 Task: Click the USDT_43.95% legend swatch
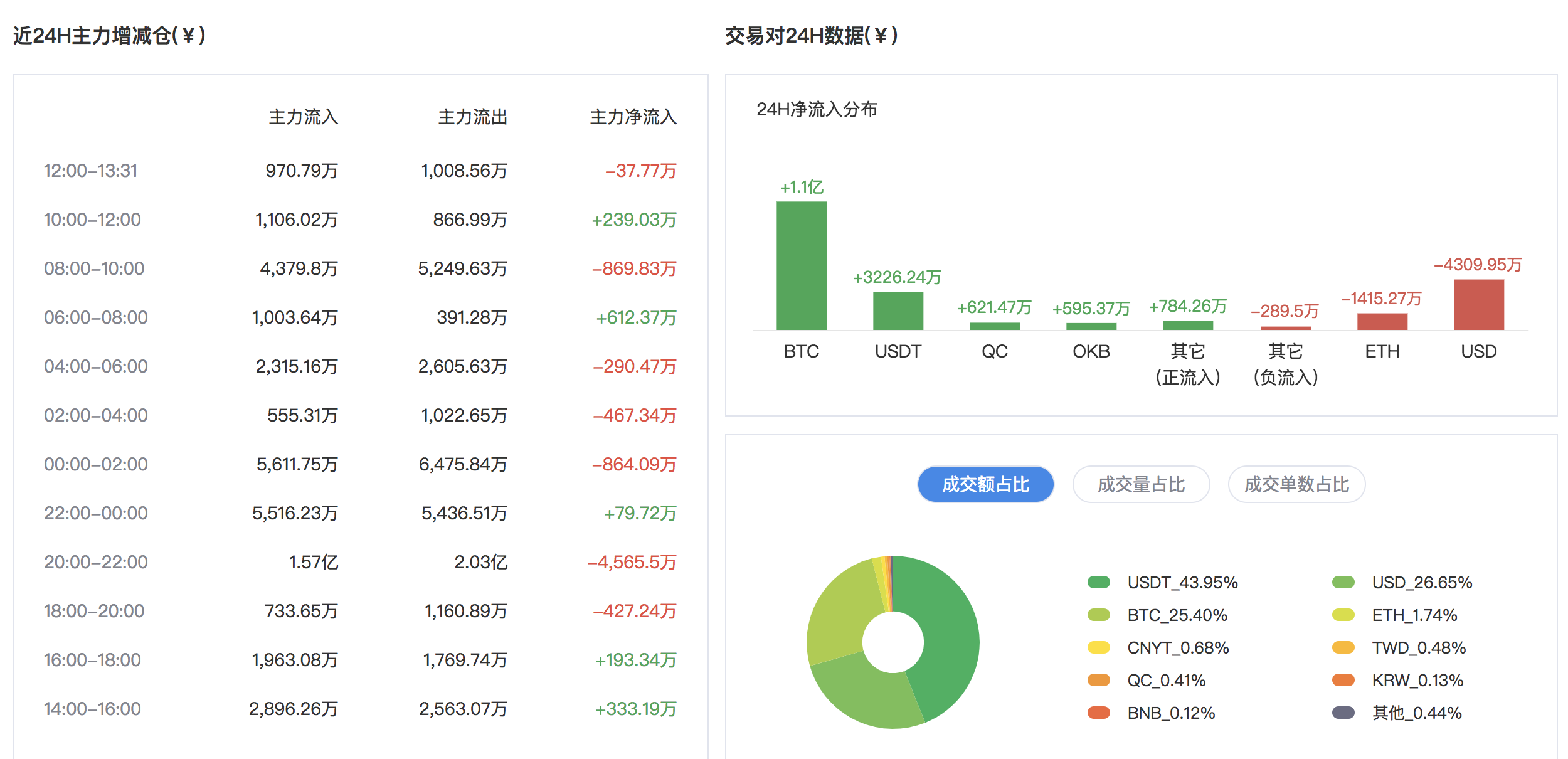pyautogui.click(x=1099, y=583)
